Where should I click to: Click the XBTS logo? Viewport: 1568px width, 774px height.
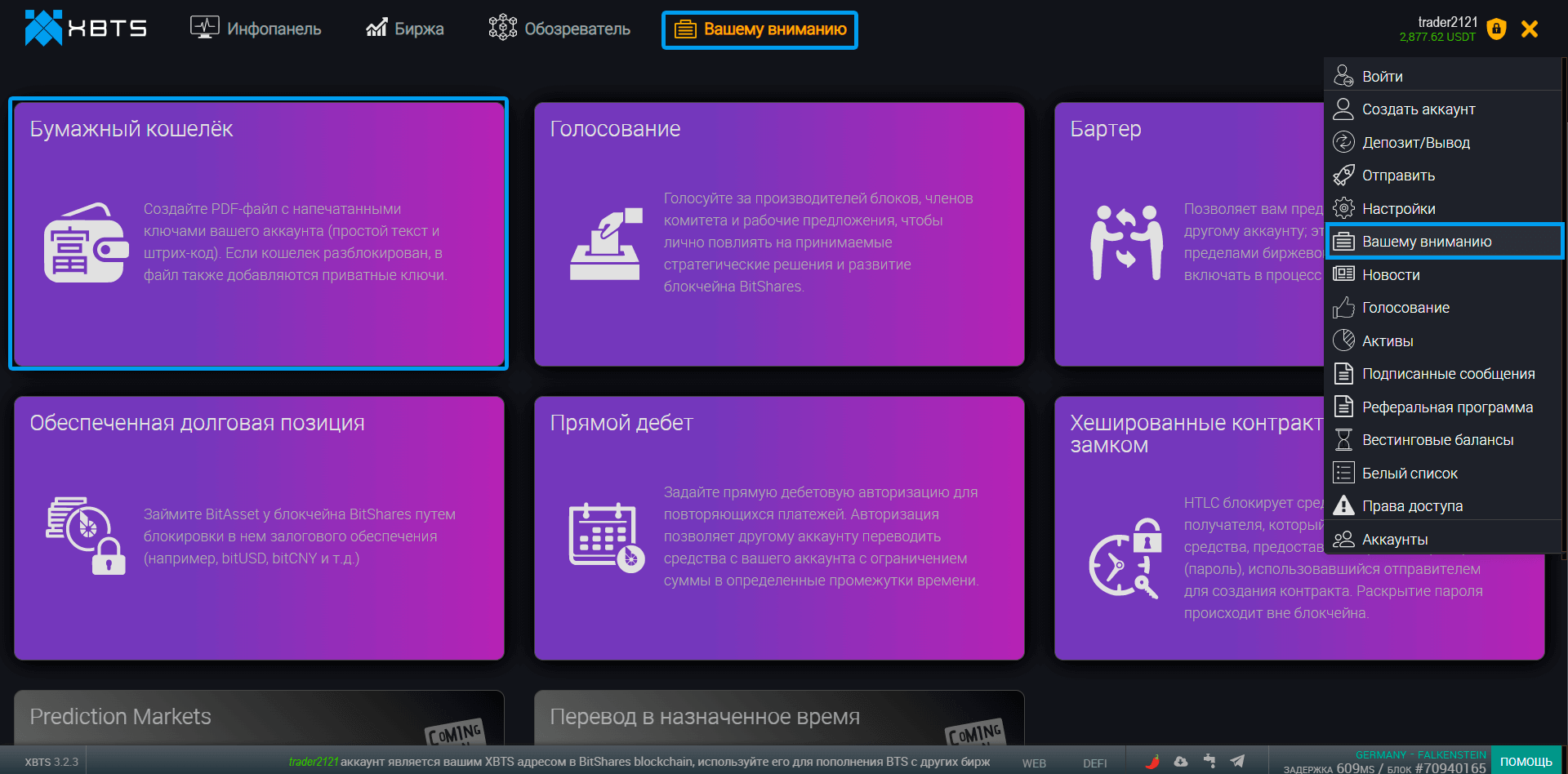tap(84, 28)
